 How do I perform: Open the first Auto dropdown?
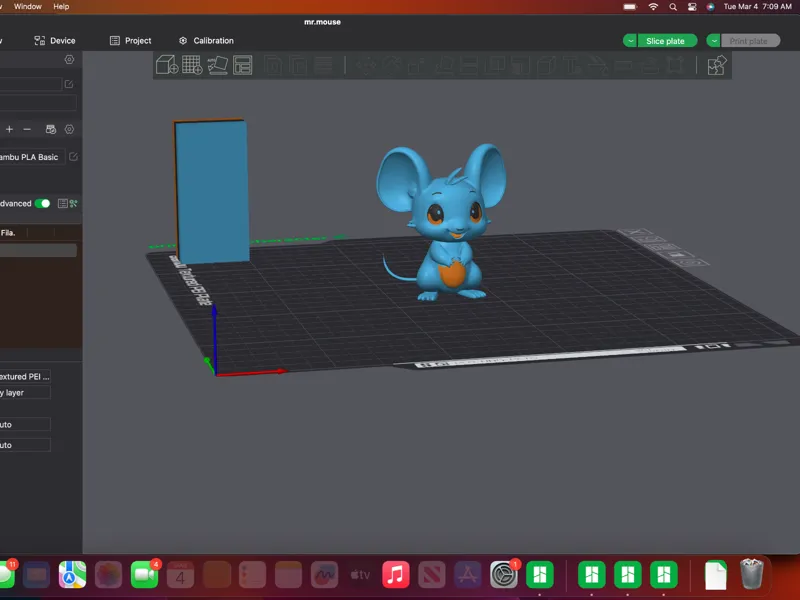pyautogui.click(x=25, y=424)
